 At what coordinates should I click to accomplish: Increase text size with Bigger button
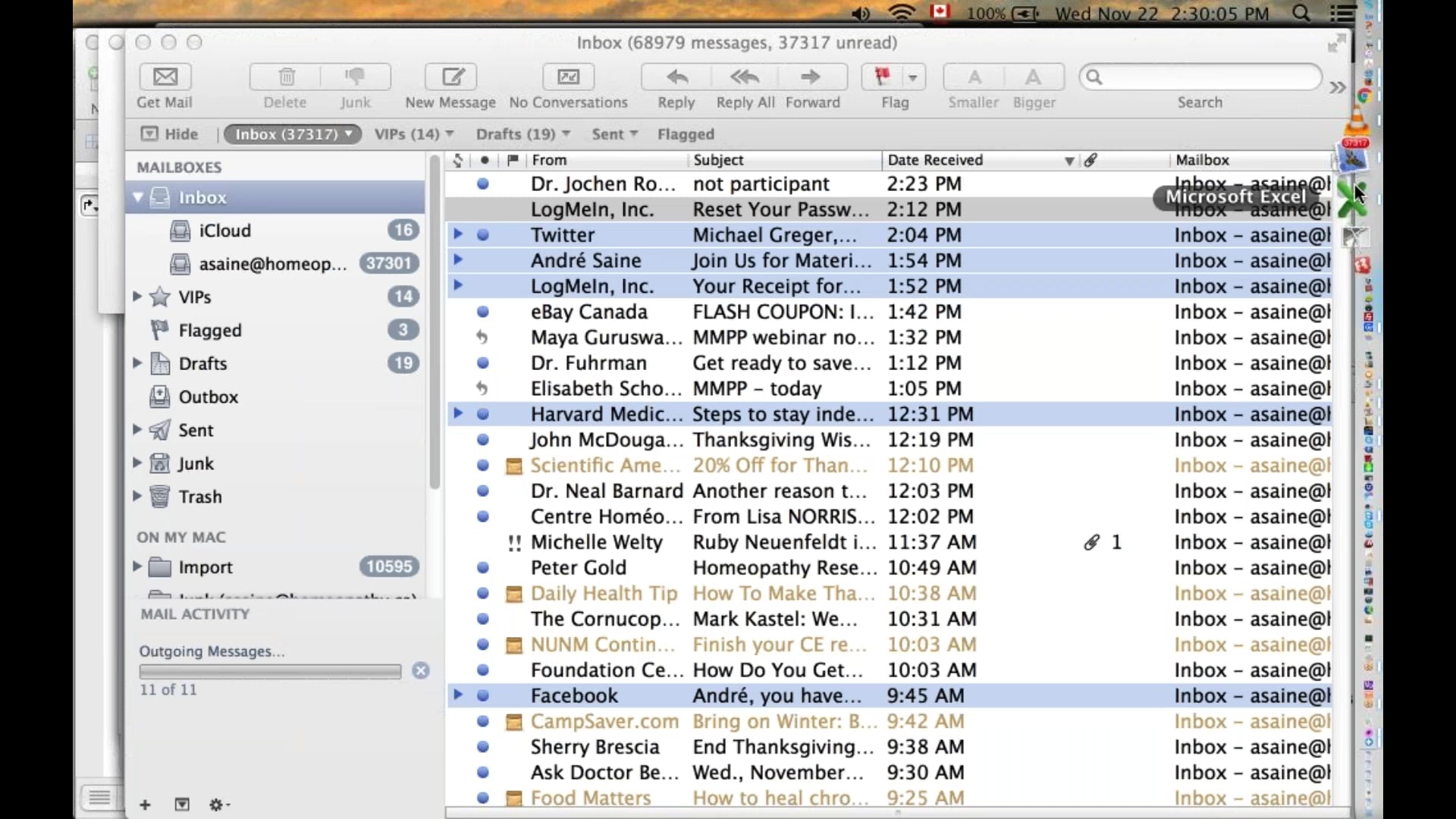pos(1033,77)
